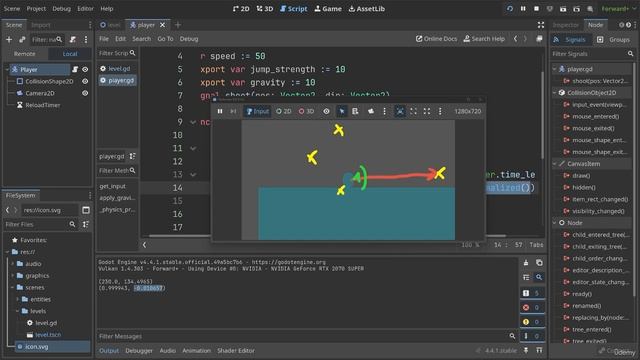Click attach script icon in Scene dock toolbar
The height and width of the screenshot is (360, 640).
pos(73,40)
